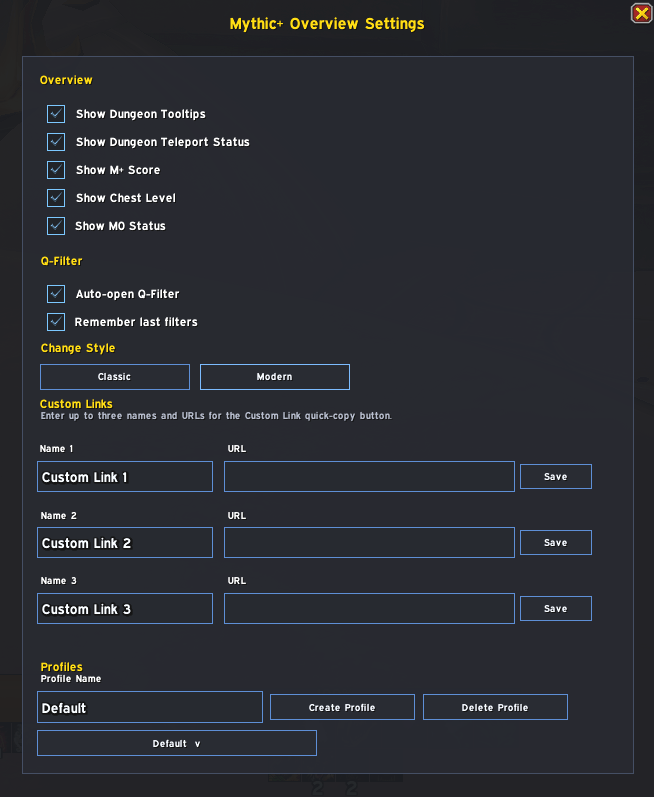The width and height of the screenshot is (654, 797).
Task: Save Custom Link 1
Action: (556, 477)
